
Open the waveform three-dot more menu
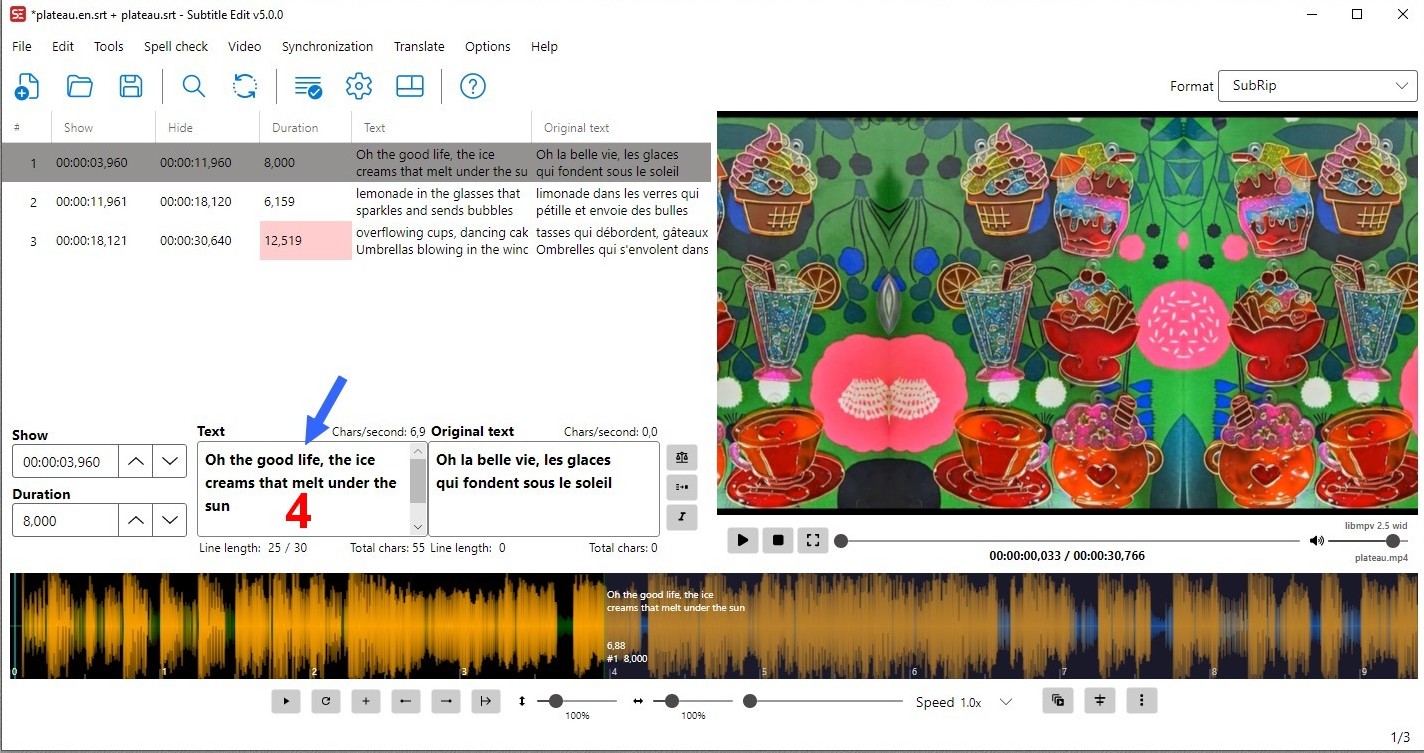[x=1142, y=700]
